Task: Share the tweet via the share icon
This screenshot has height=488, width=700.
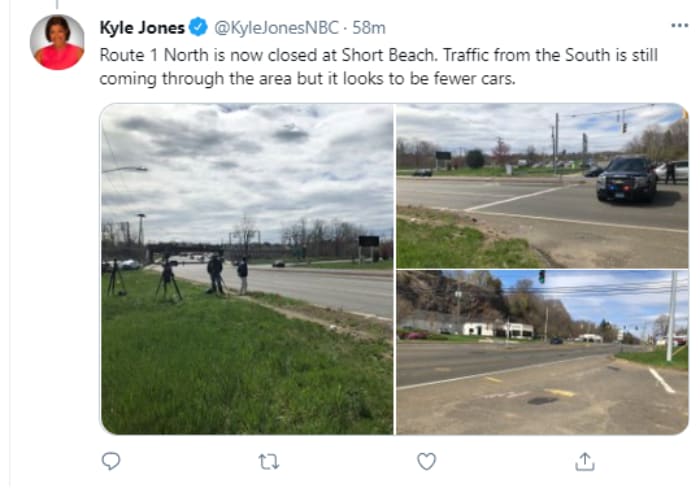Action: pos(585,461)
